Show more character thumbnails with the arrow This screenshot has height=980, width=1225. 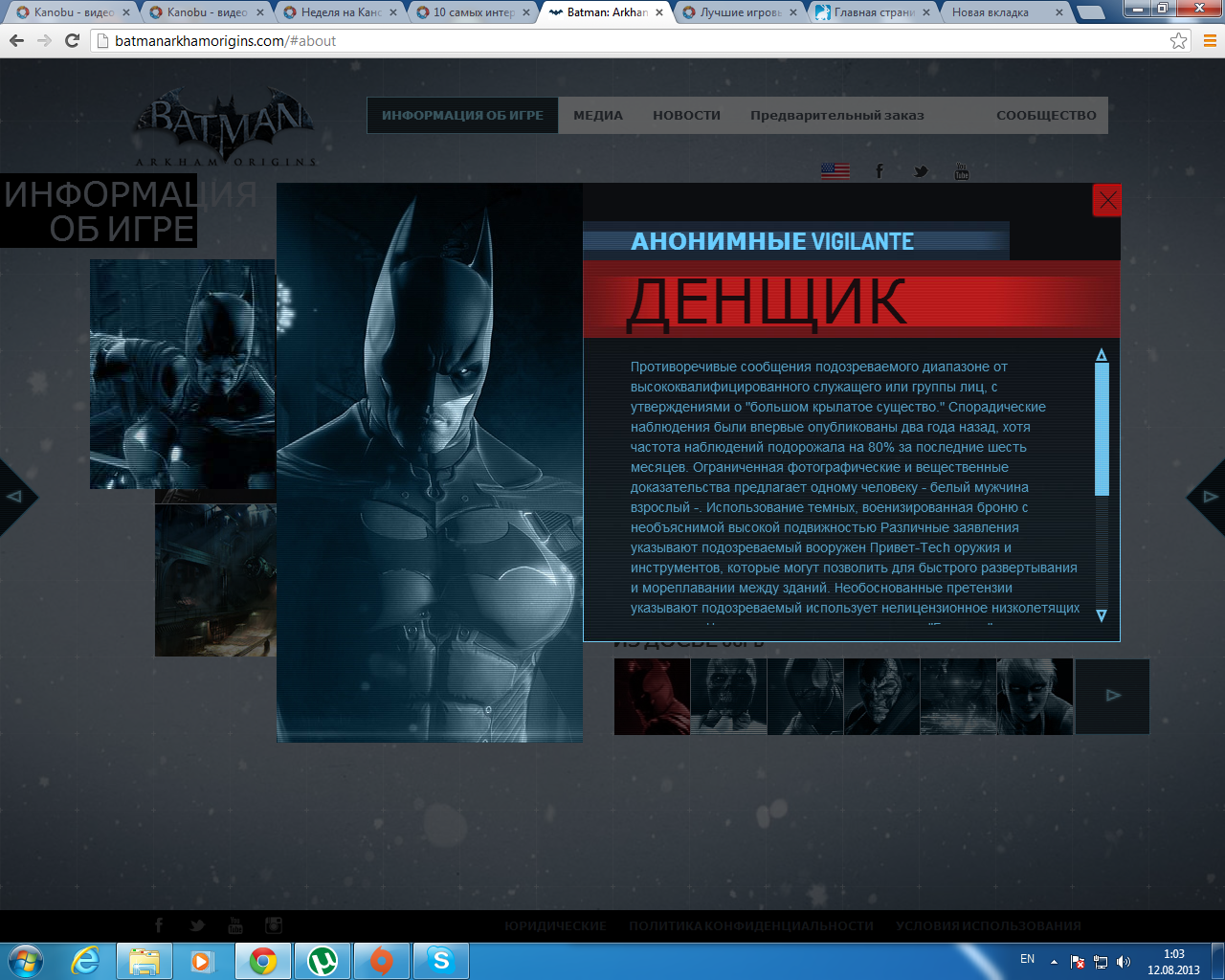point(1112,696)
